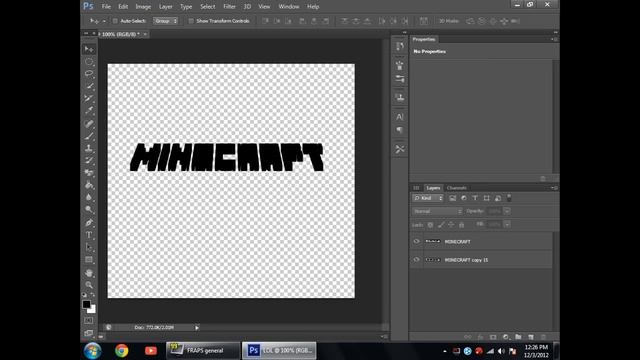Select the Brush tool
Image resolution: width=640 pixels, height=360 pixels.
pos(89,136)
